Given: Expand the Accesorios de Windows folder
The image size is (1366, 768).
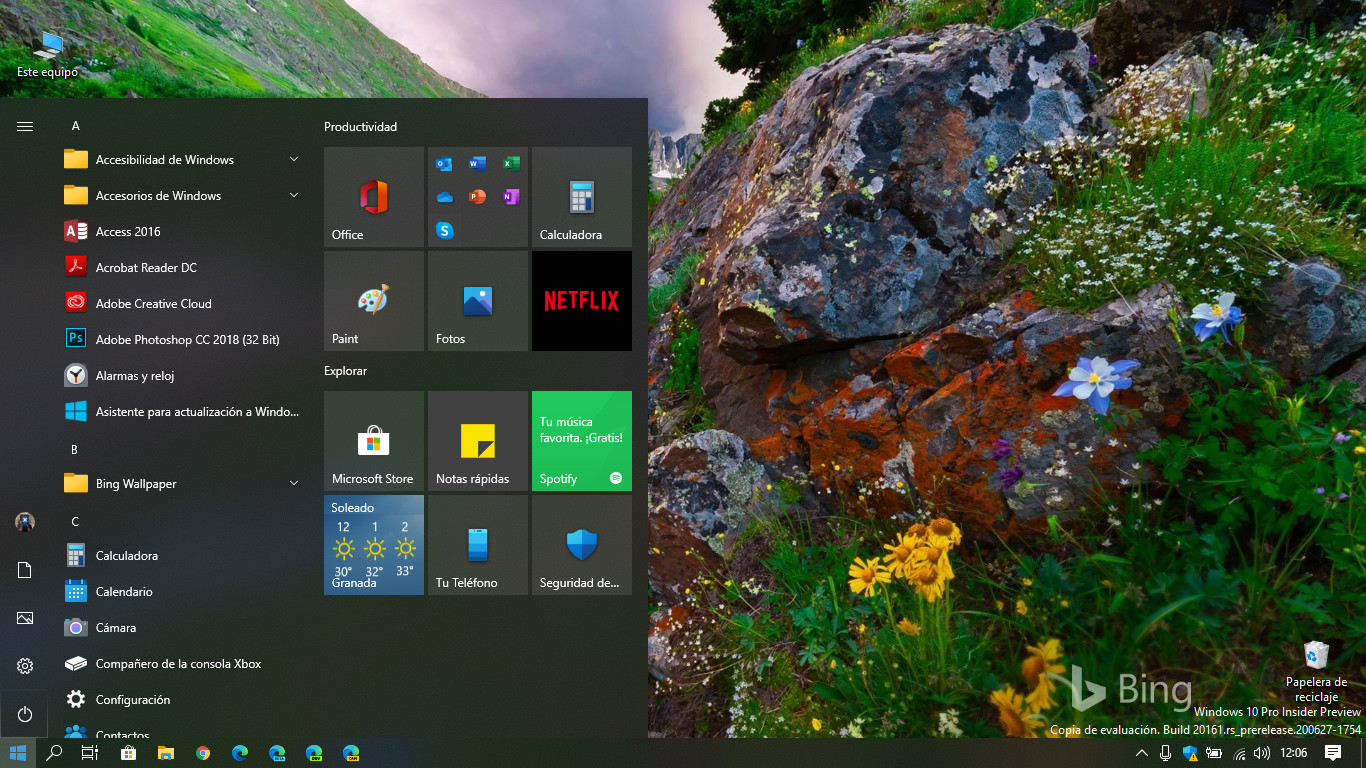Looking at the screenshot, I should pyautogui.click(x=294, y=195).
